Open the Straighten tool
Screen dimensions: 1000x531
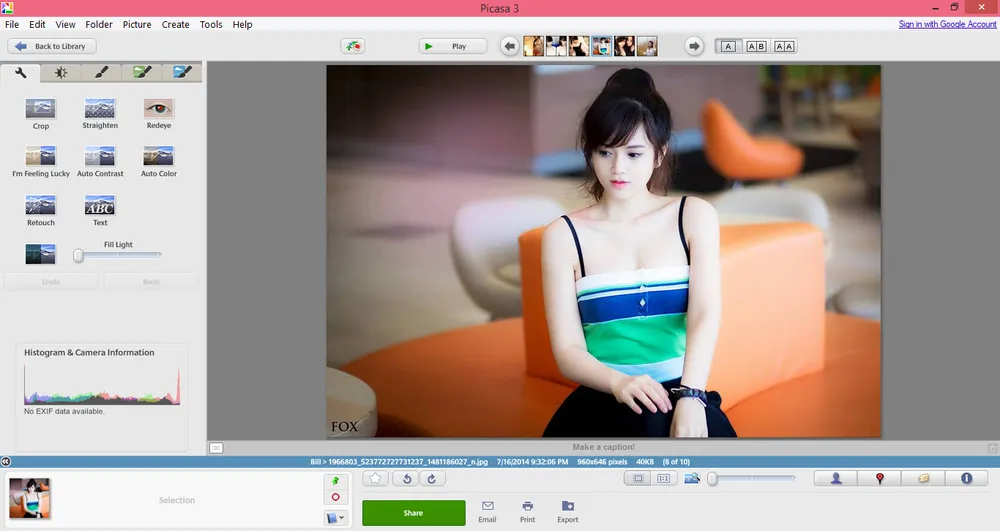click(100, 114)
